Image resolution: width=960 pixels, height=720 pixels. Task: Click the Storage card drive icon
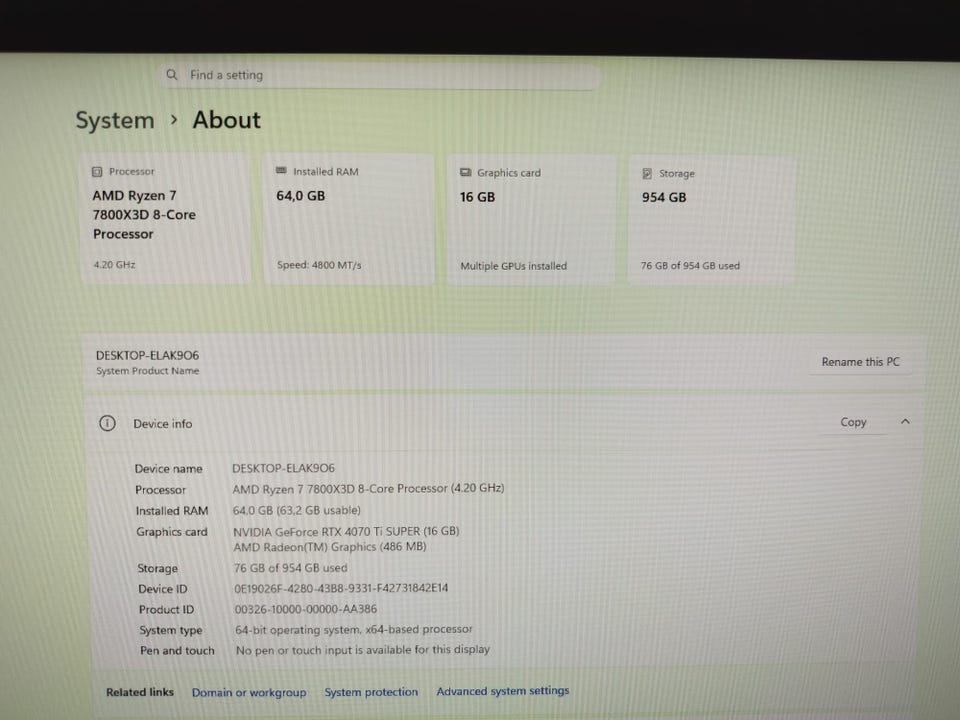tap(647, 173)
